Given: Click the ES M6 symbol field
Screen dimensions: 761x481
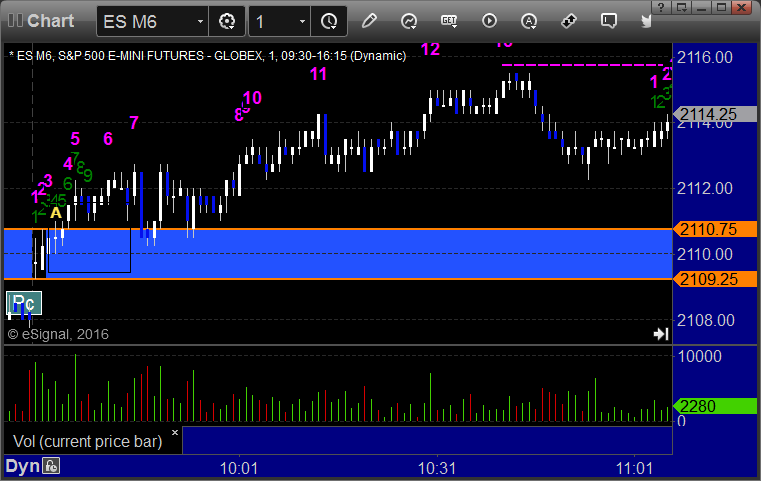Looking at the screenshot, I should 152,21.
